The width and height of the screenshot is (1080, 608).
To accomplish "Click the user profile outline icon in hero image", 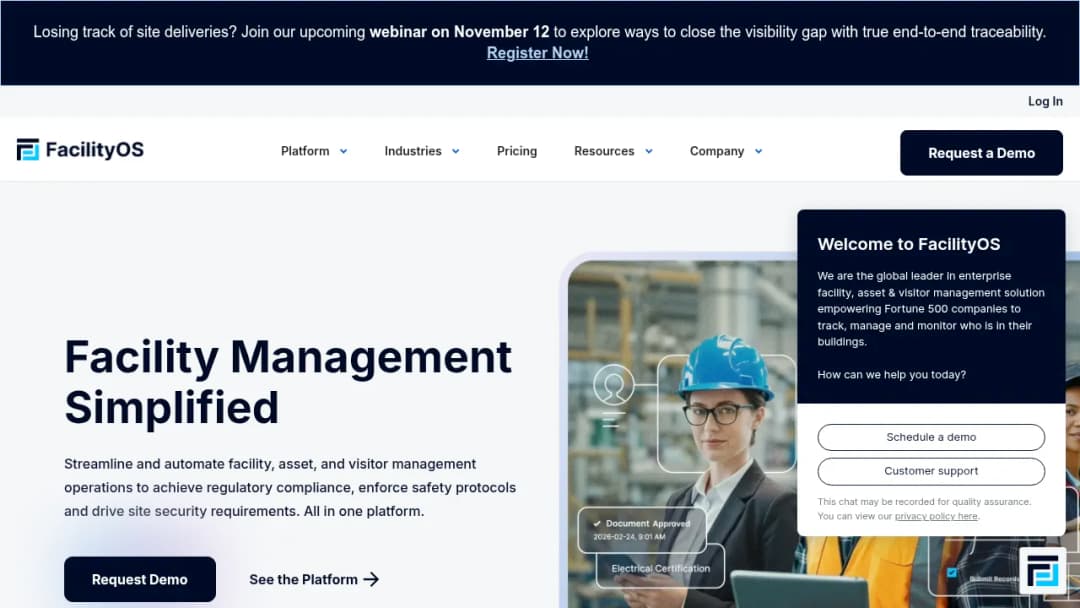I will point(613,384).
